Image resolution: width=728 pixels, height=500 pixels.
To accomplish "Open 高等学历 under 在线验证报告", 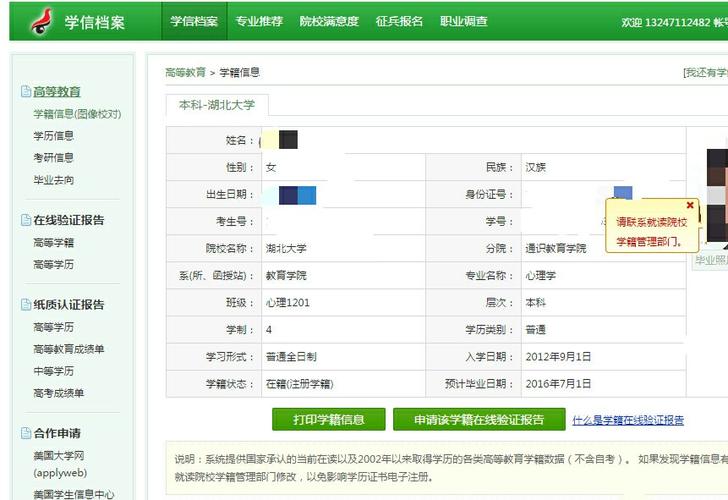I will [x=53, y=264].
